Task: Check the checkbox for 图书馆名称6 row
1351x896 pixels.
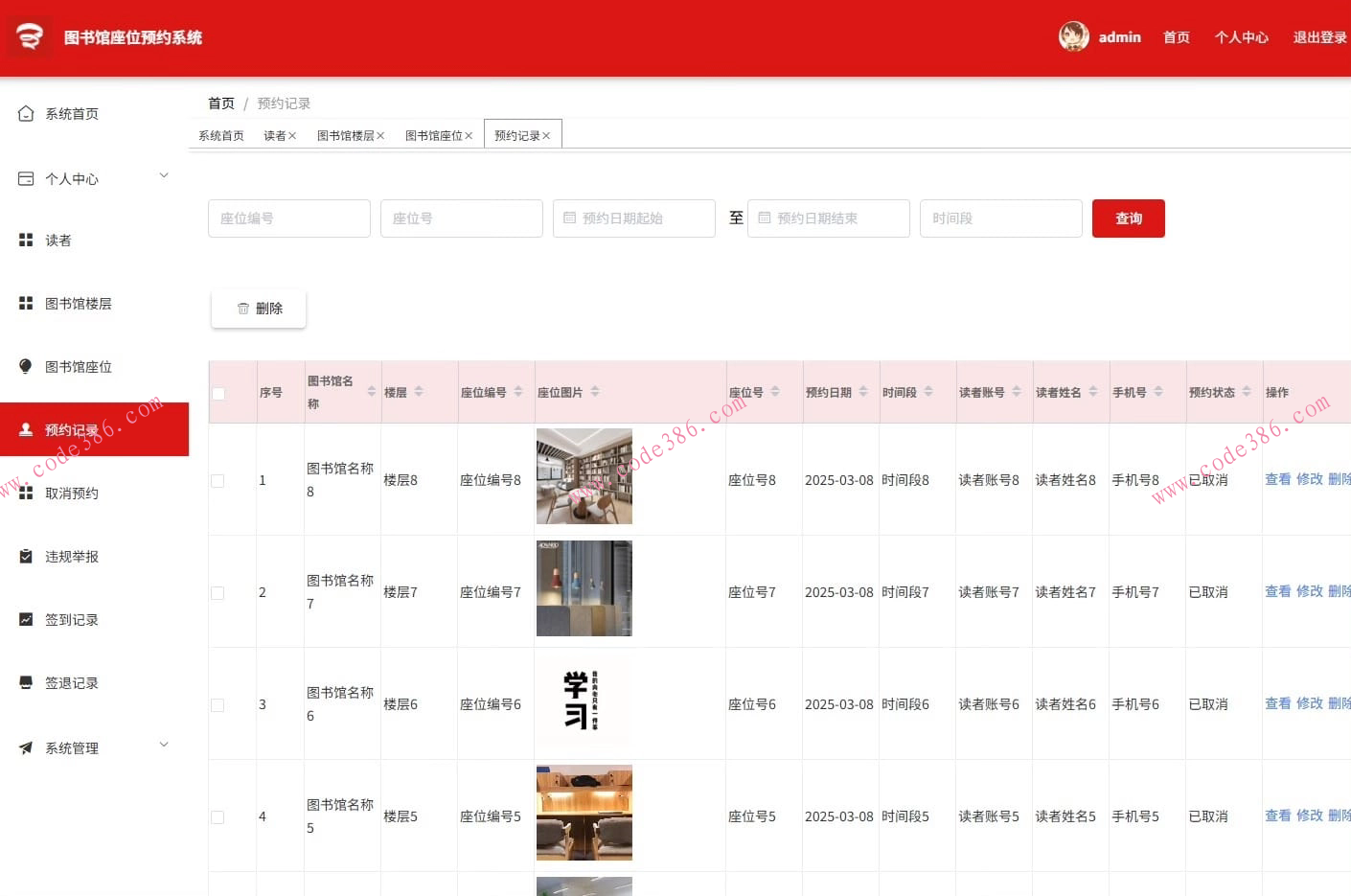Action: coord(218,704)
